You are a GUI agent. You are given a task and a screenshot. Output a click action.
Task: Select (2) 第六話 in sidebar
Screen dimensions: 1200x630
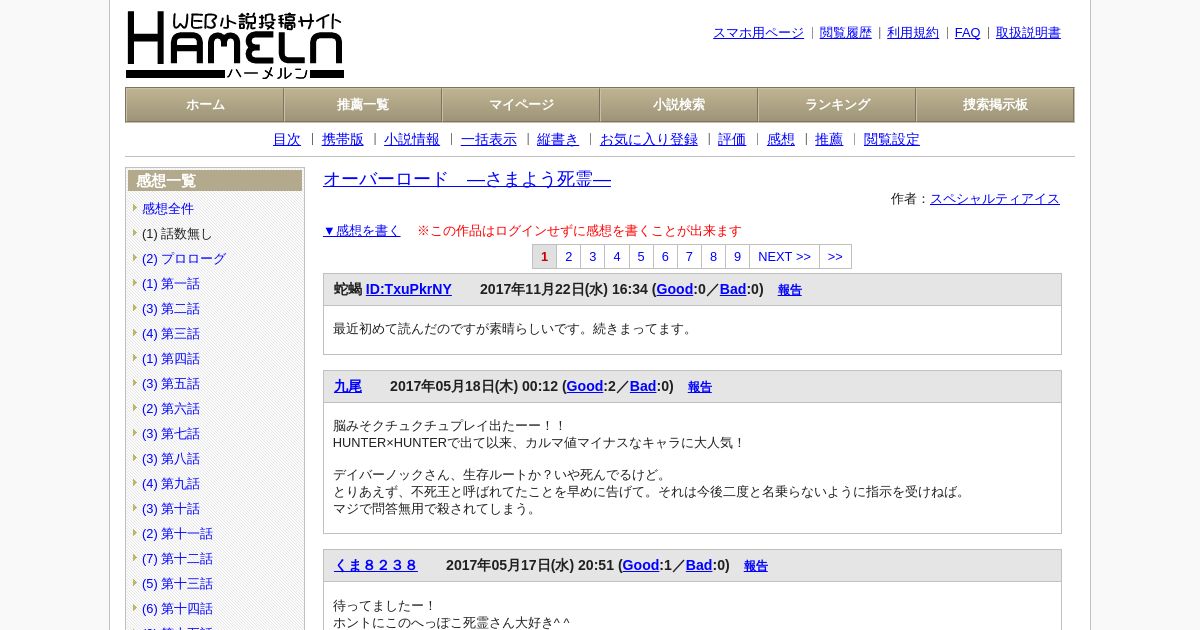(x=171, y=409)
